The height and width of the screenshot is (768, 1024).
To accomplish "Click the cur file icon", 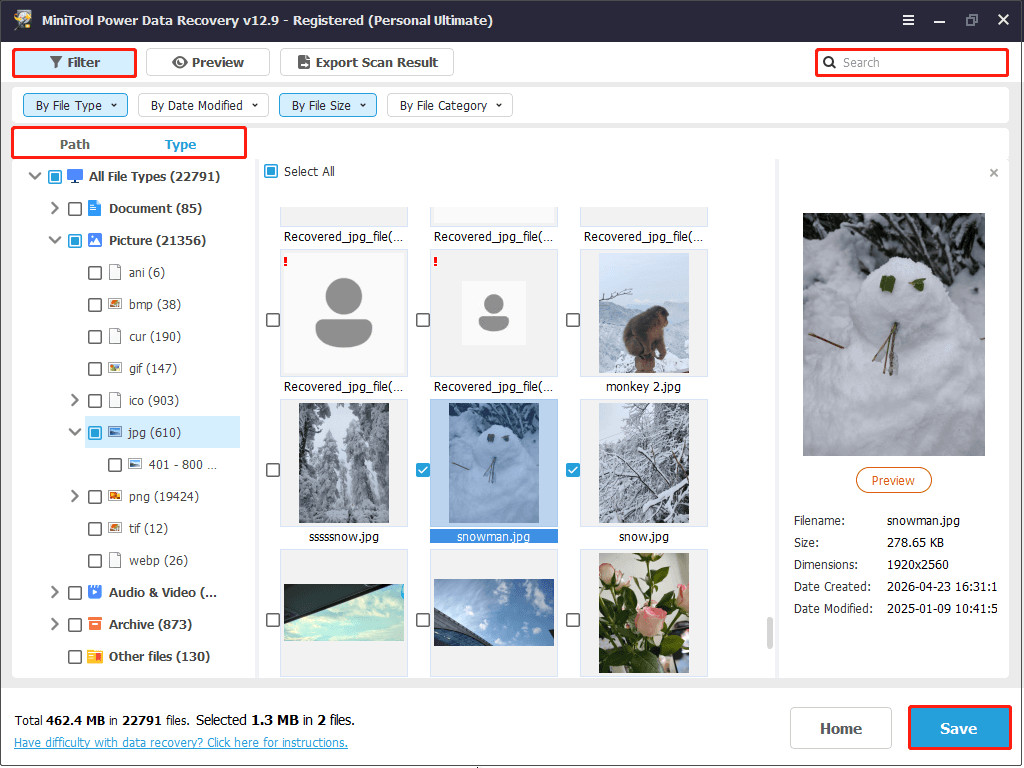I will [x=115, y=336].
